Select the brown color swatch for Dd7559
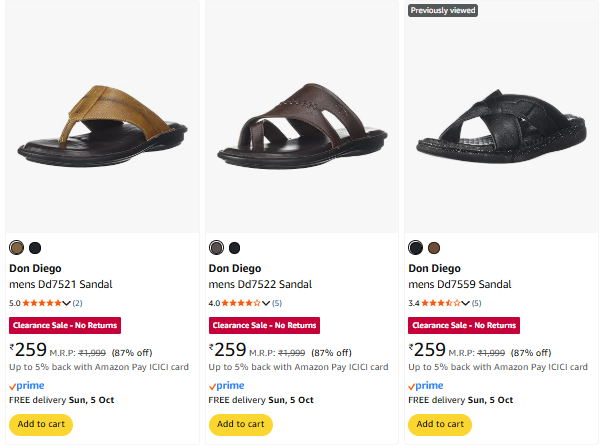This screenshot has width=600, height=445. click(x=434, y=248)
